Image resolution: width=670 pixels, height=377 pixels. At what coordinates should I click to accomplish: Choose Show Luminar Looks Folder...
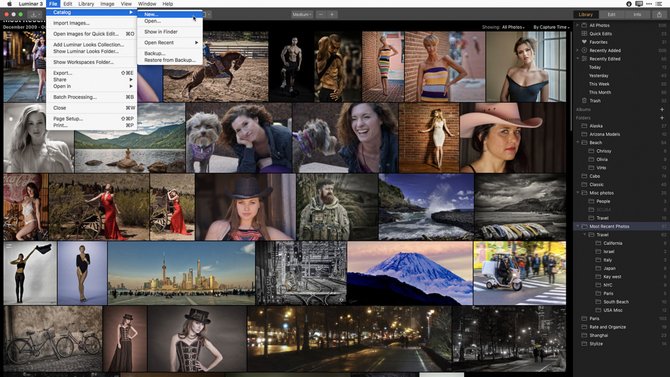coord(91,51)
